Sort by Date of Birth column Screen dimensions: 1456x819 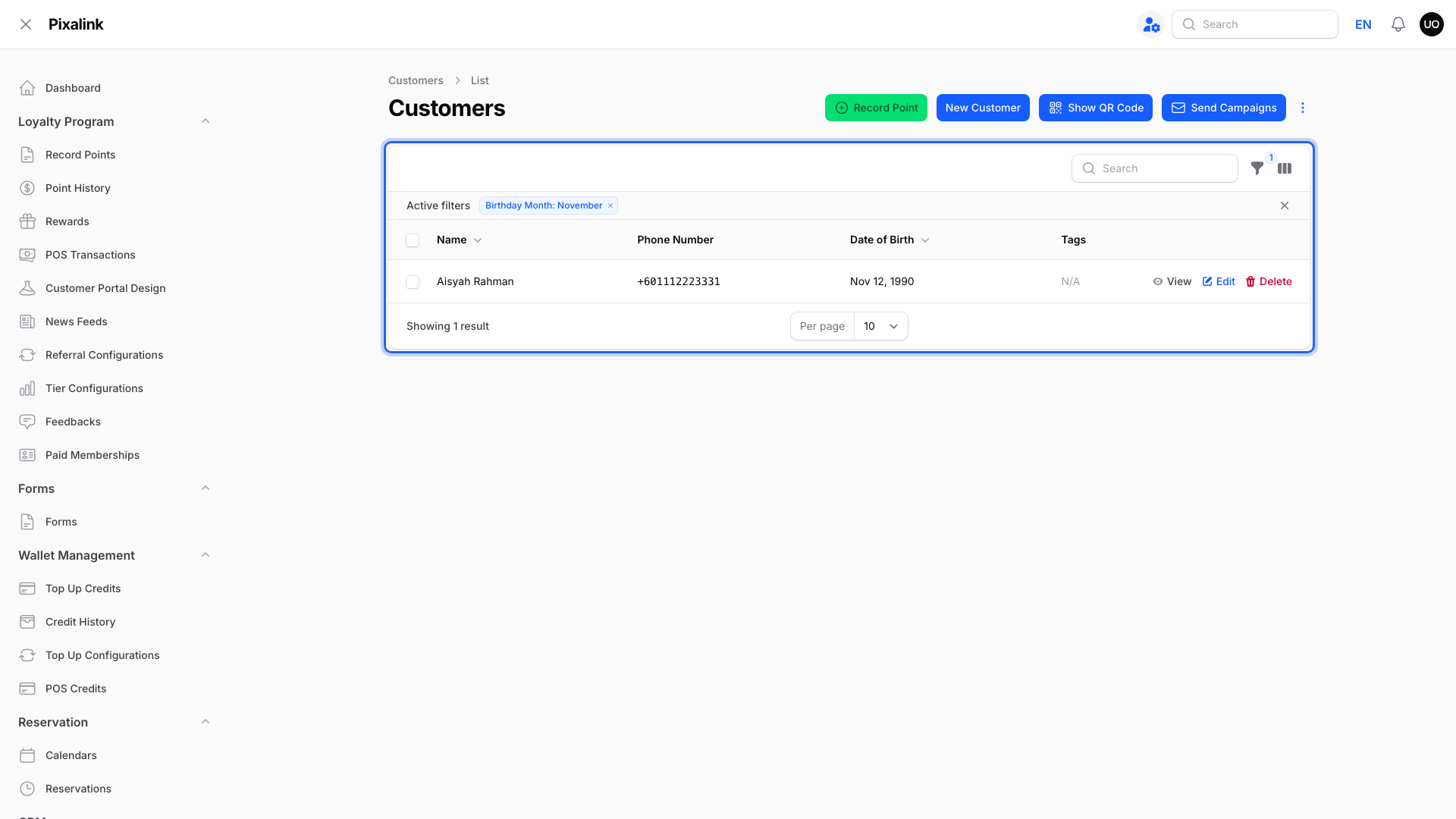(x=890, y=240)
